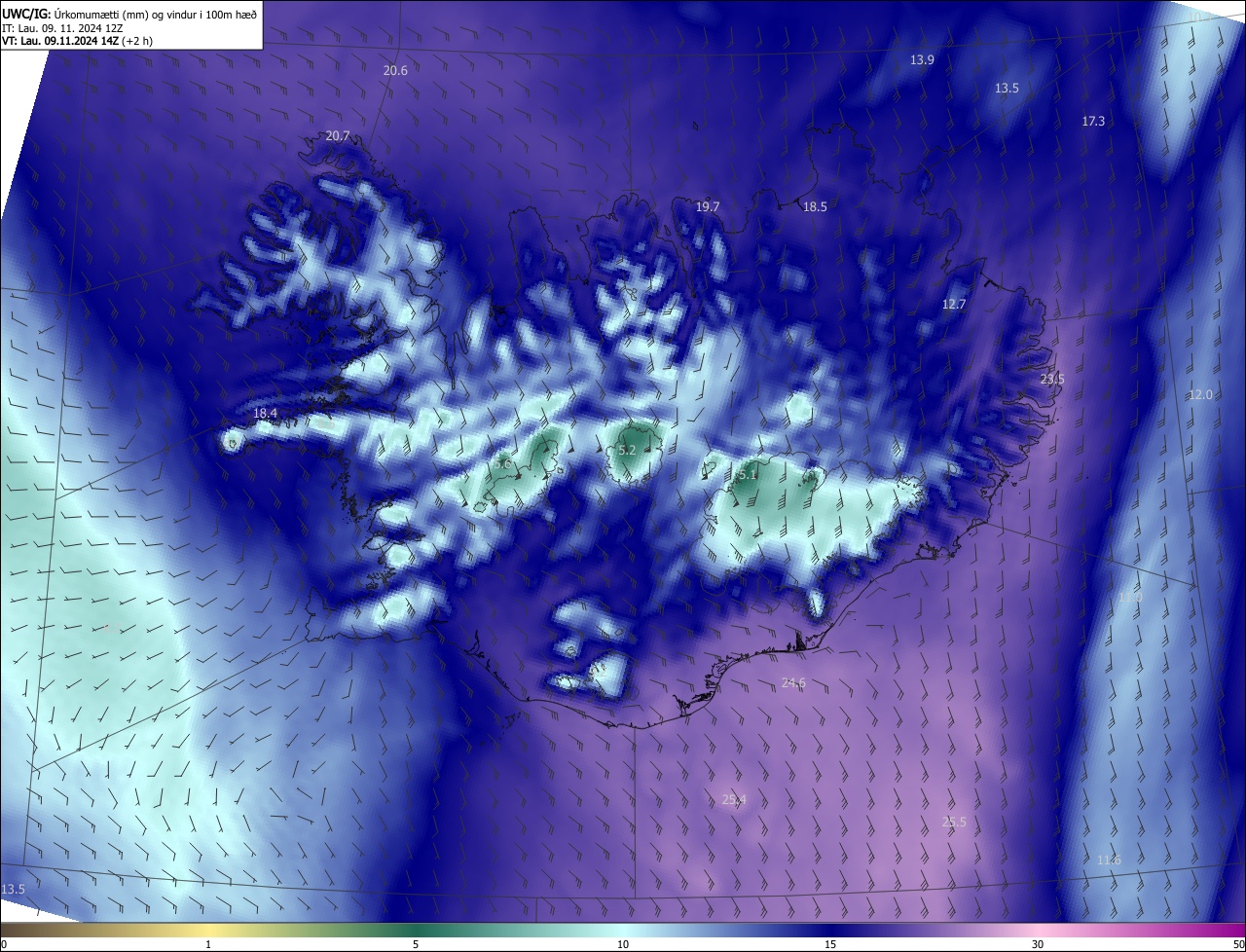The width and height of the screenshot is (1246, 952).
Task: Click the title line "UWC/IG: Úrkomumætti (mm) og vindur í 100m hæð"
Action: 129,13
